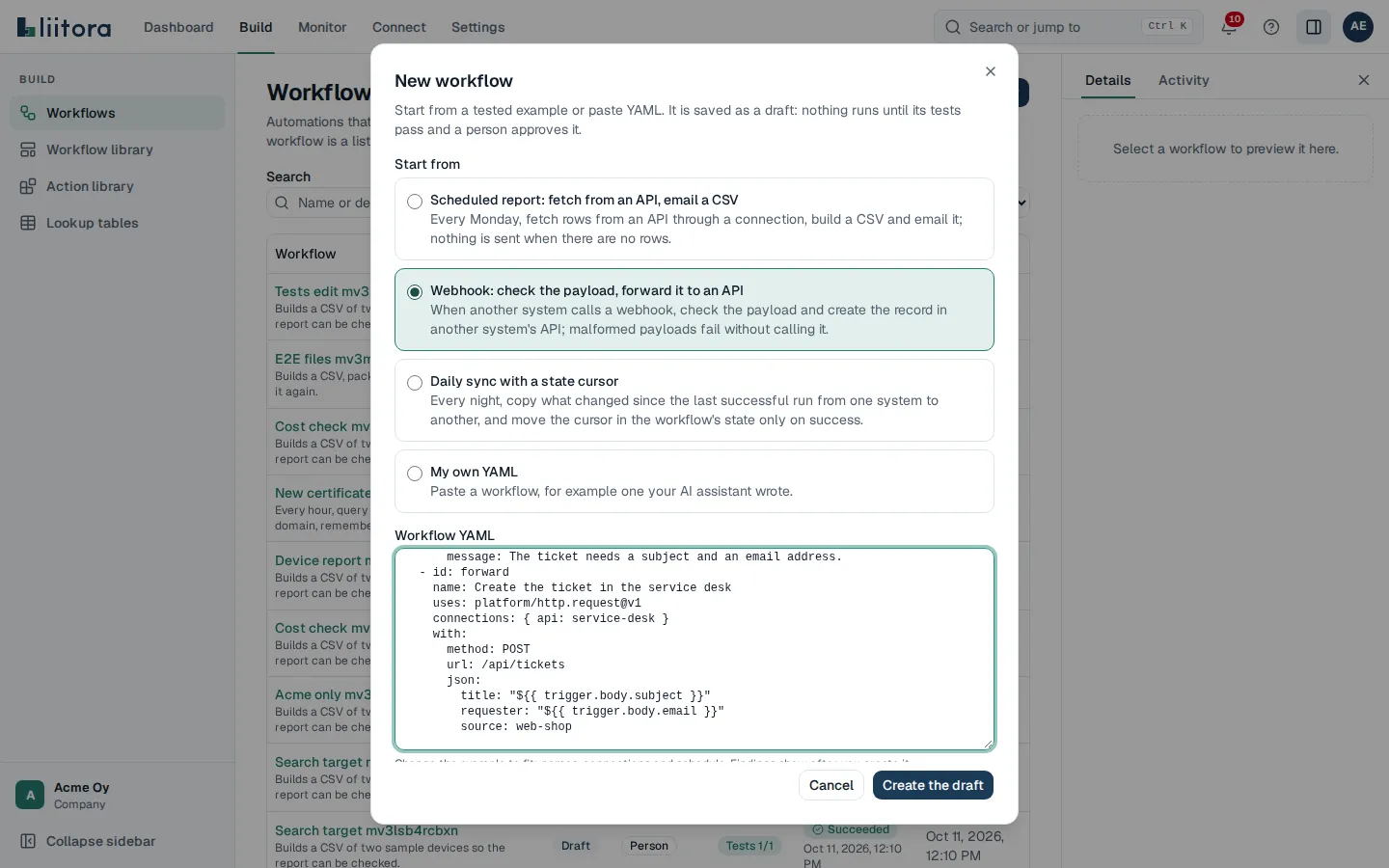Screen dimensions: 1389x868
Task: Open the Dashboard menu
Action: [x=178, y=27]
